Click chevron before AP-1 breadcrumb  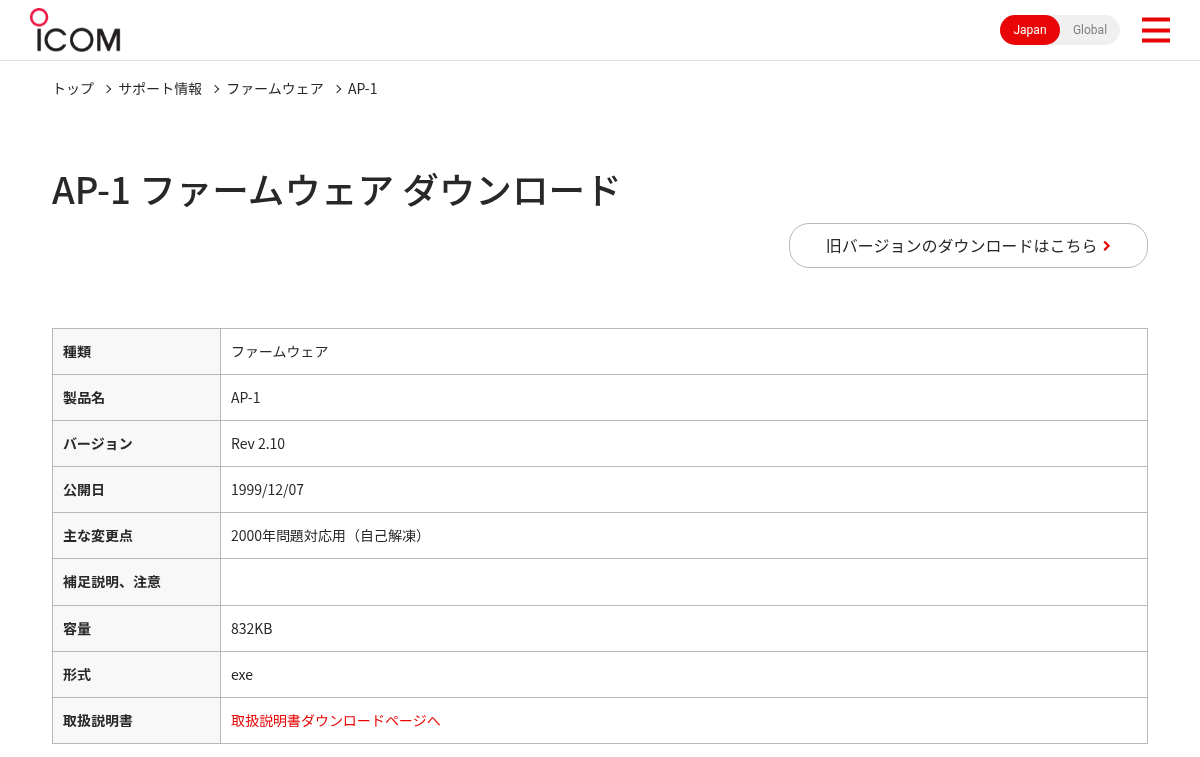click(338, 89)
